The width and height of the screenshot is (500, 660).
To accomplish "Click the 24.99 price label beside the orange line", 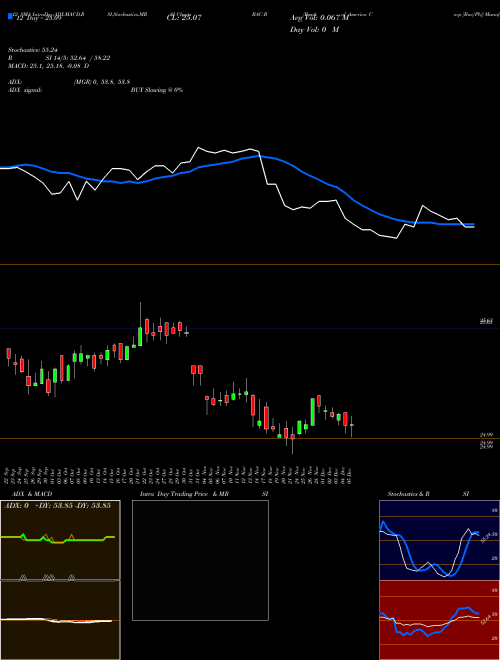I will pyautogui.click(x=487, y=435).
